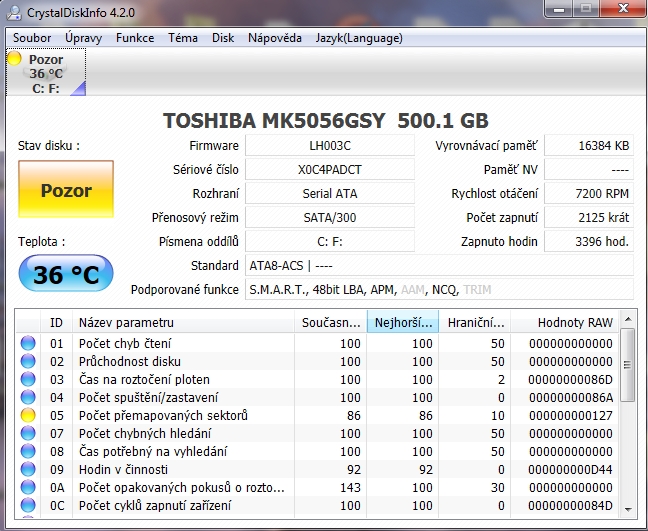Click RAW value 000000000127
648x531 pixels.
coord(571,415)
